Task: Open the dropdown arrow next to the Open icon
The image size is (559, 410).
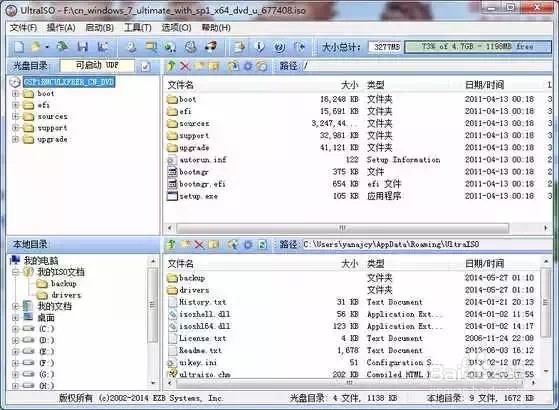Action: [47, 47]
